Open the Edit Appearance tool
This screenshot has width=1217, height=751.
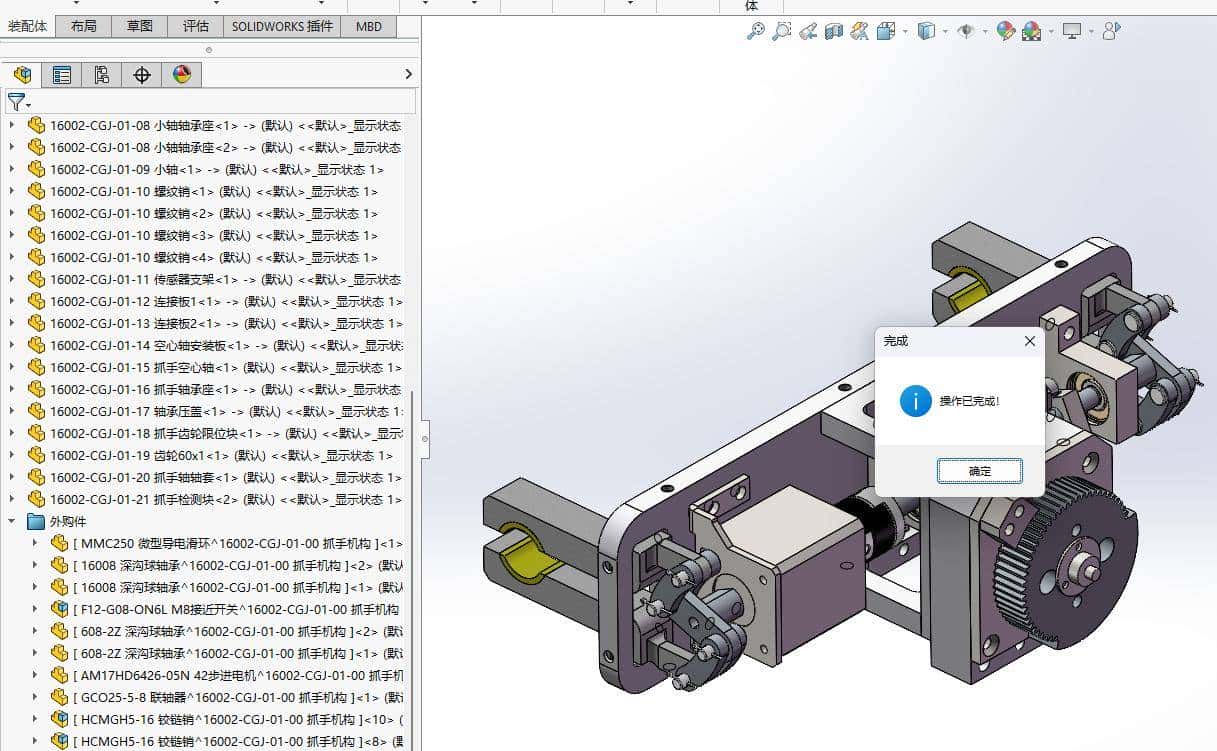click(x=1007, y=31)
